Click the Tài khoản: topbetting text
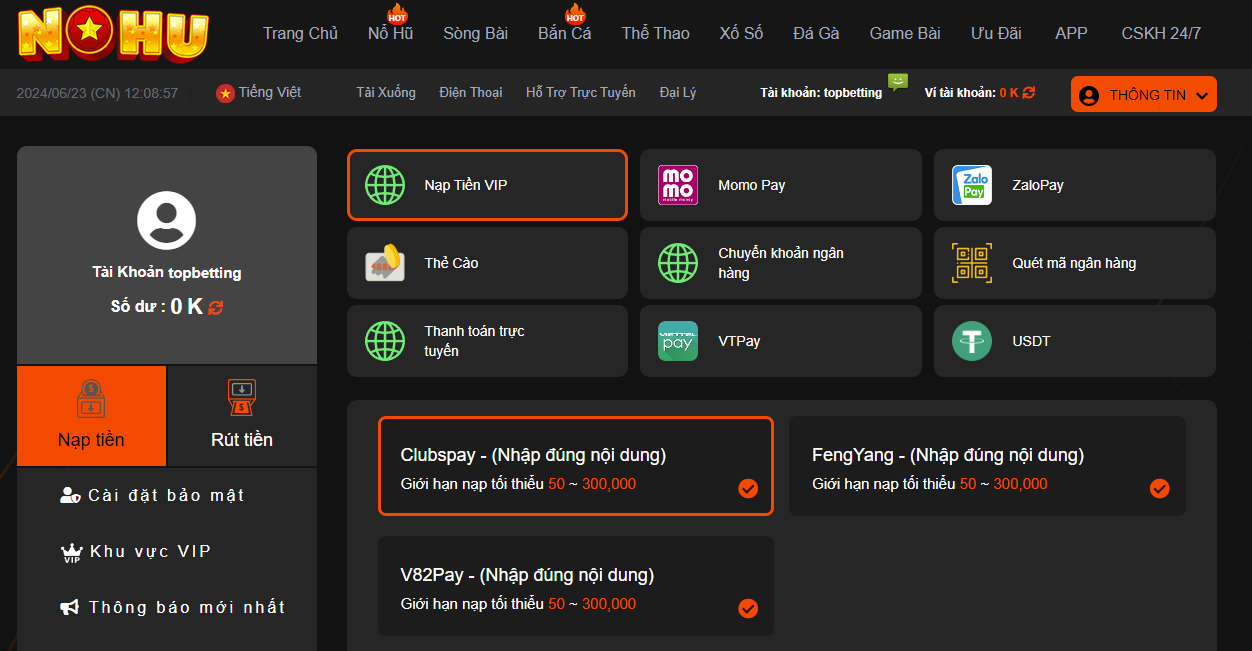1252x651 pixels. point(821,93)
